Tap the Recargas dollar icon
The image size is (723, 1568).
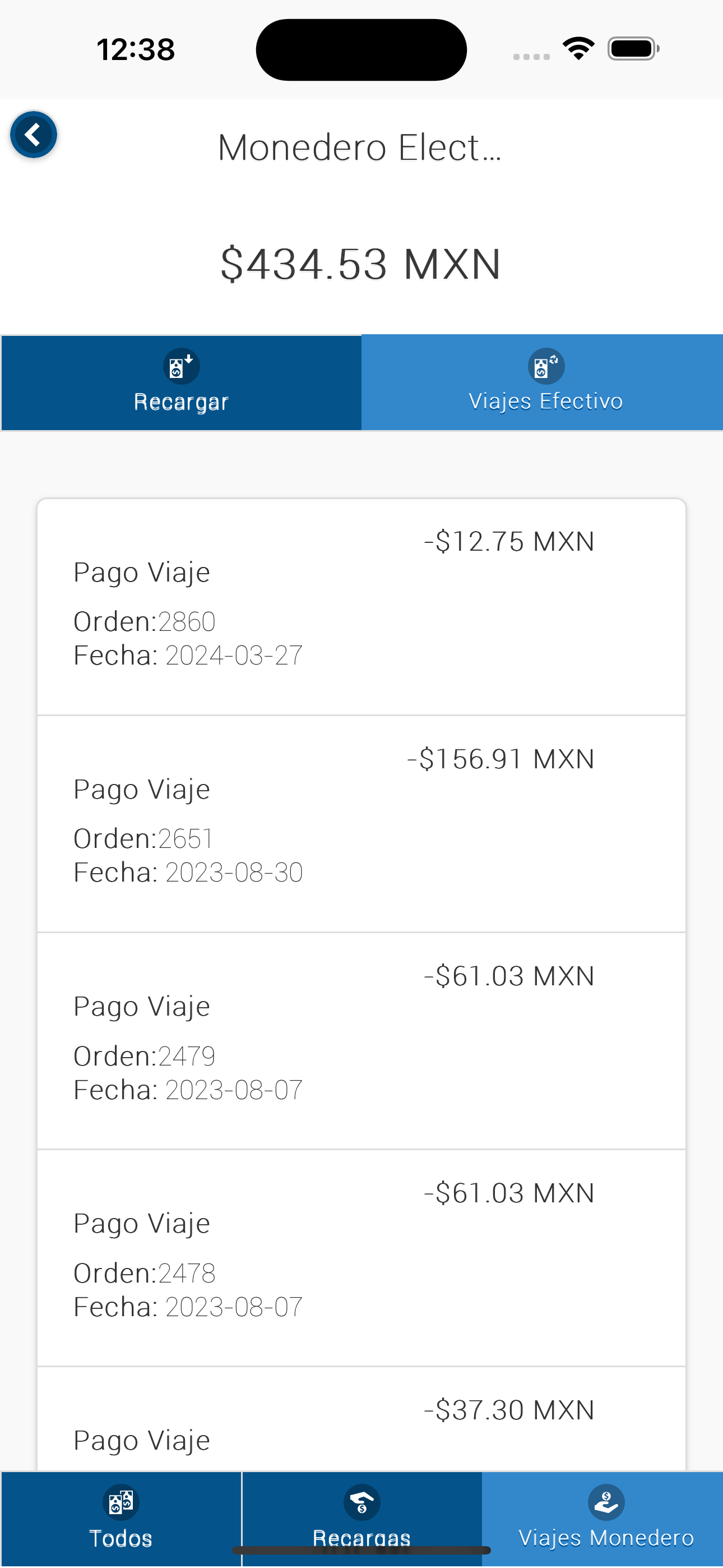click(x=362, y=1502)
